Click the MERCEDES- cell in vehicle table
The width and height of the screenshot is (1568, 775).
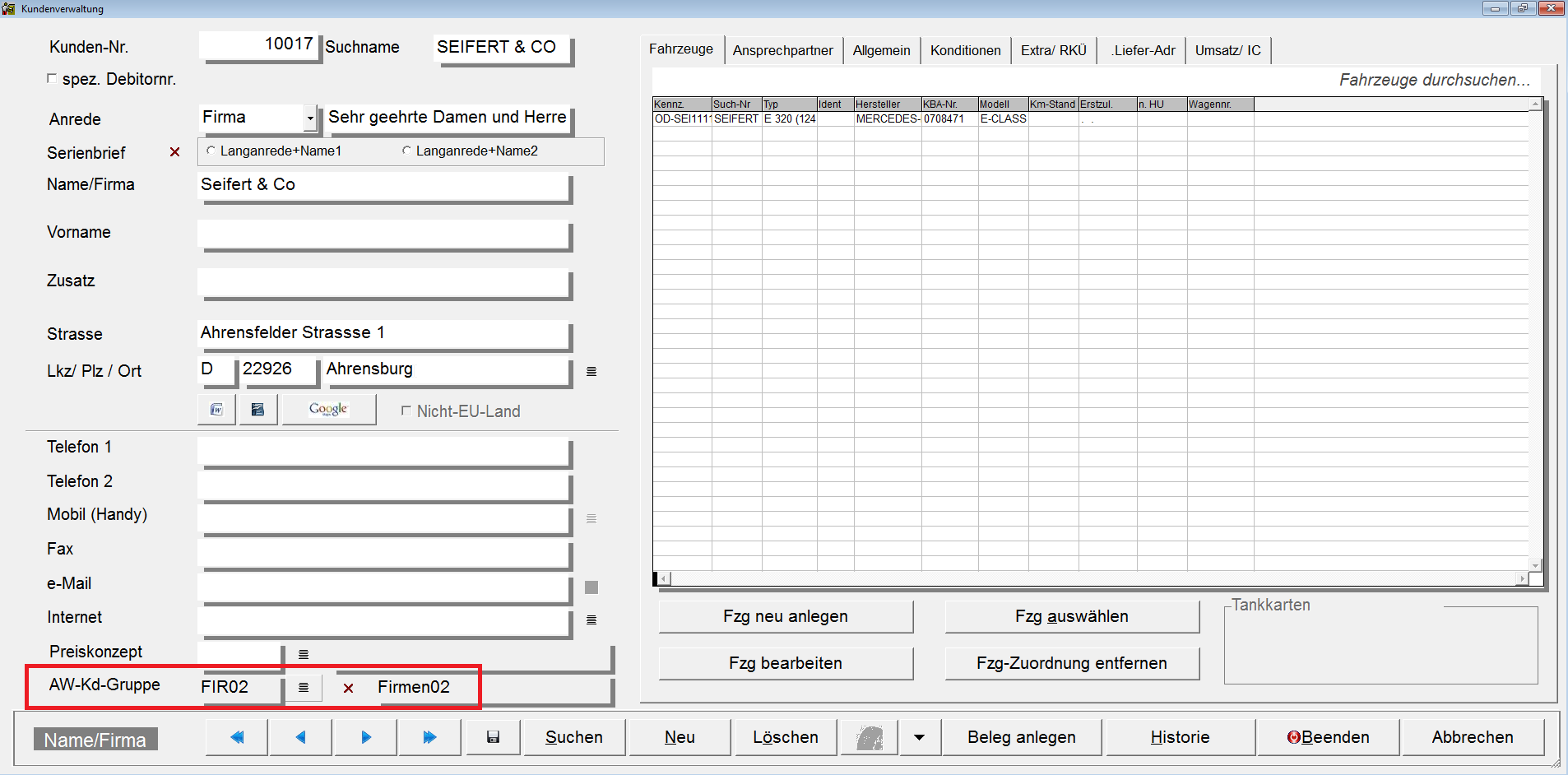coord(888,119)
